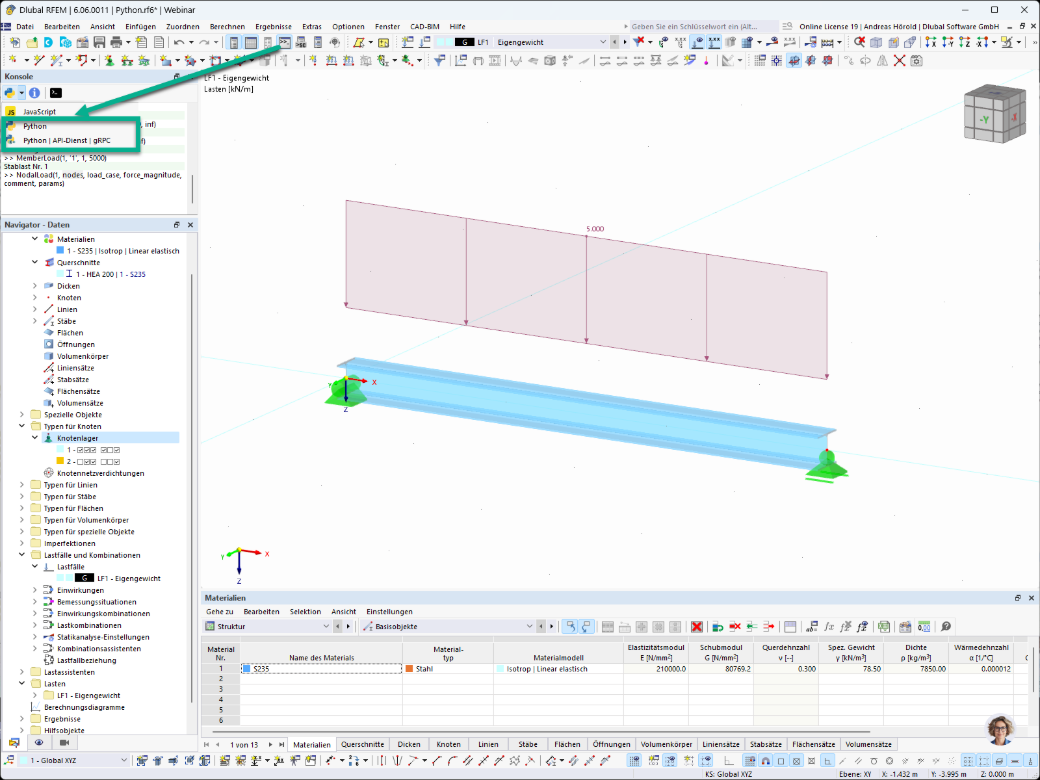Viewport: 1040px width, 780px height.
Task: Toggle the console panel icon in toolbar
Action: (285, 42)
